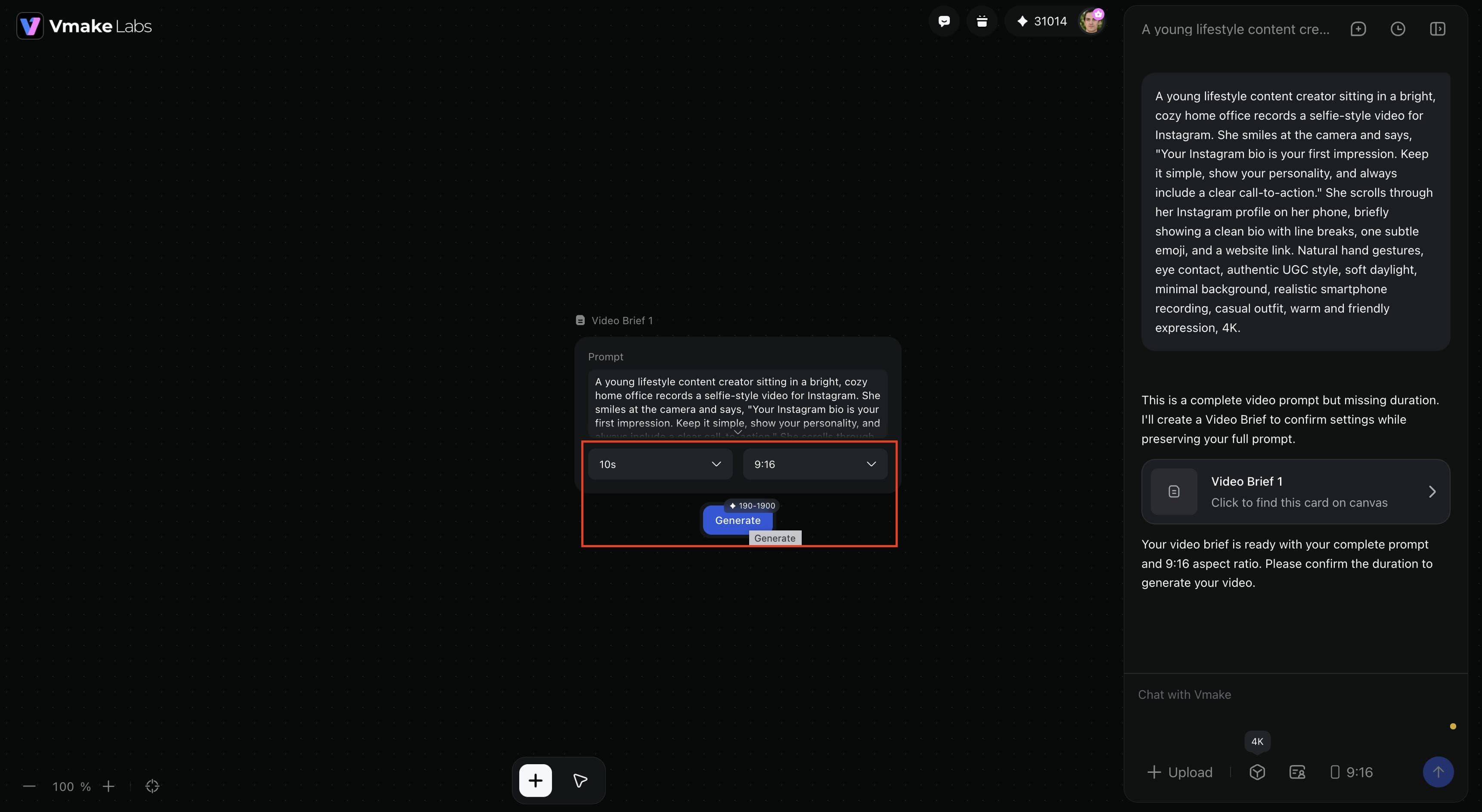Open Video Brief 1 card in chat

[x=1296, y=491]
